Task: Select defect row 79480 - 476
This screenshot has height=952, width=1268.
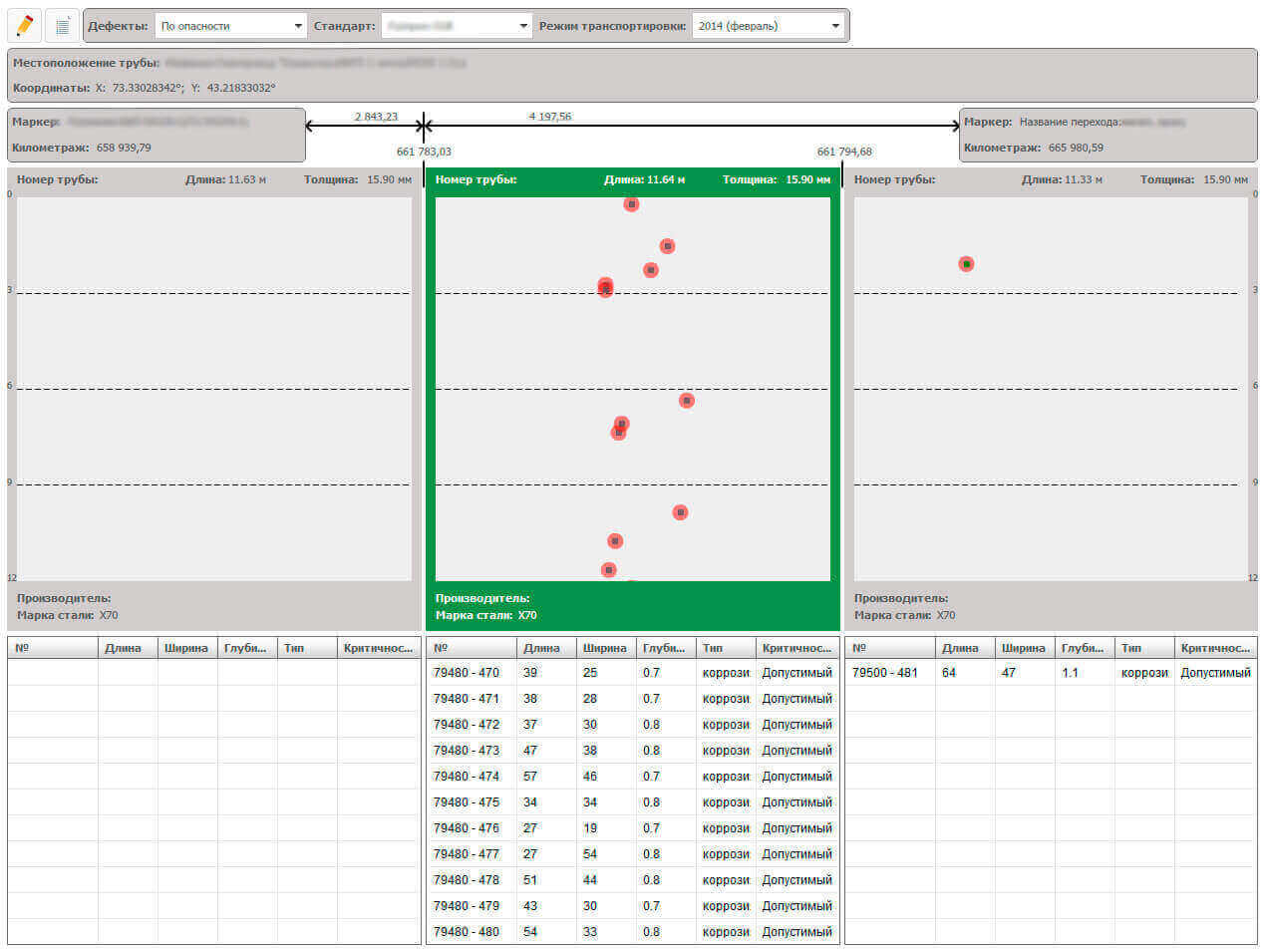Action: [633, 828]
